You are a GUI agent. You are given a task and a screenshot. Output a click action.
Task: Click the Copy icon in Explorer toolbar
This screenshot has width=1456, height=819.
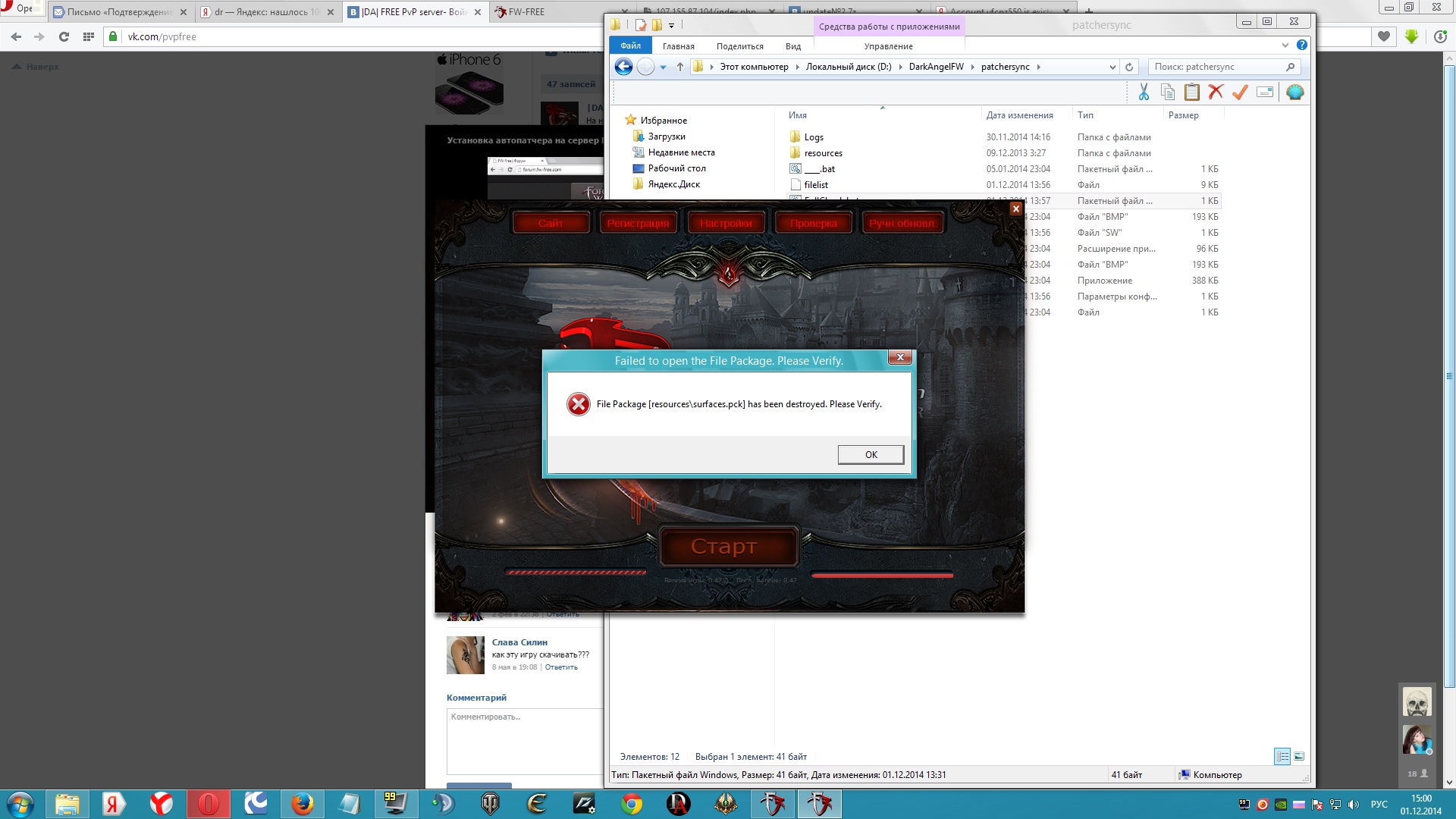point(1168,93)
